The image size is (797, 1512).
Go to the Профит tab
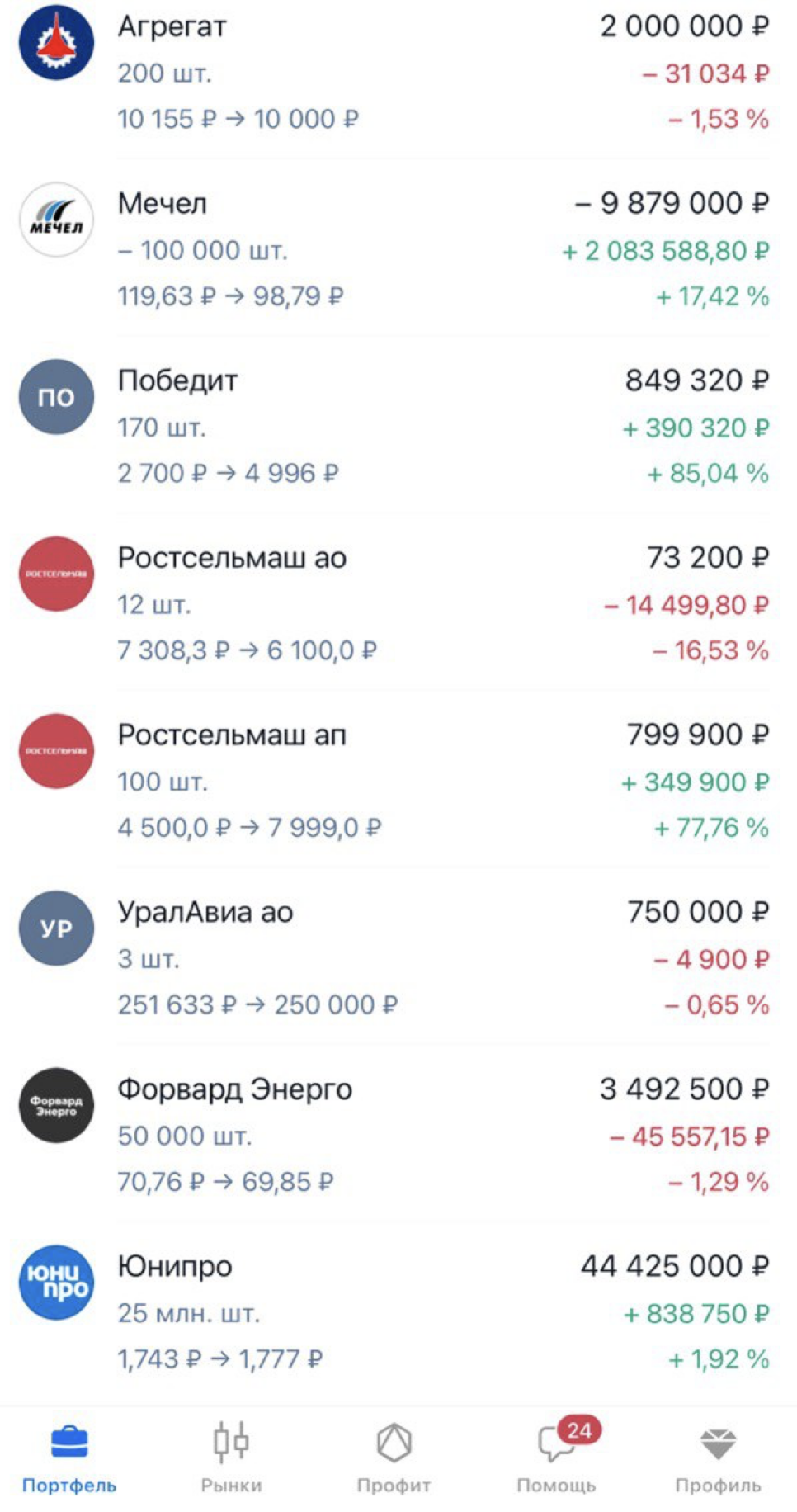tap(394, 1458)
